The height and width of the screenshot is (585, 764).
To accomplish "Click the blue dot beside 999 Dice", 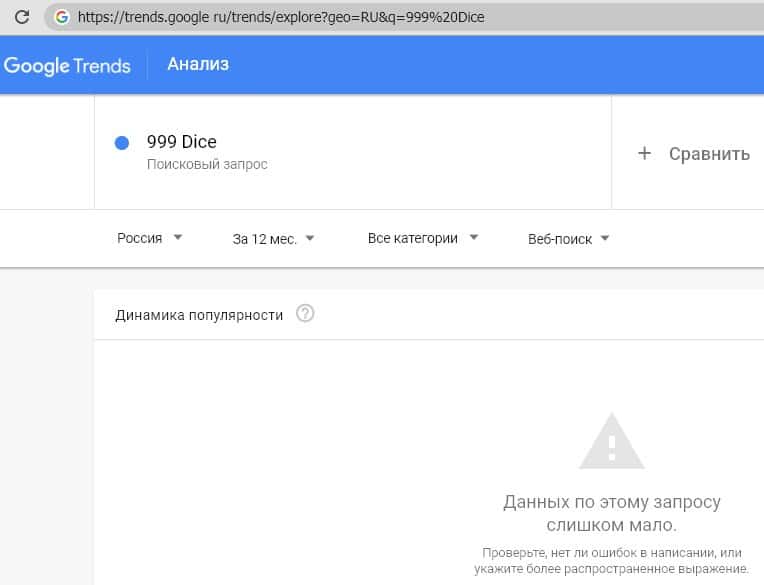I will pos(122,143).
